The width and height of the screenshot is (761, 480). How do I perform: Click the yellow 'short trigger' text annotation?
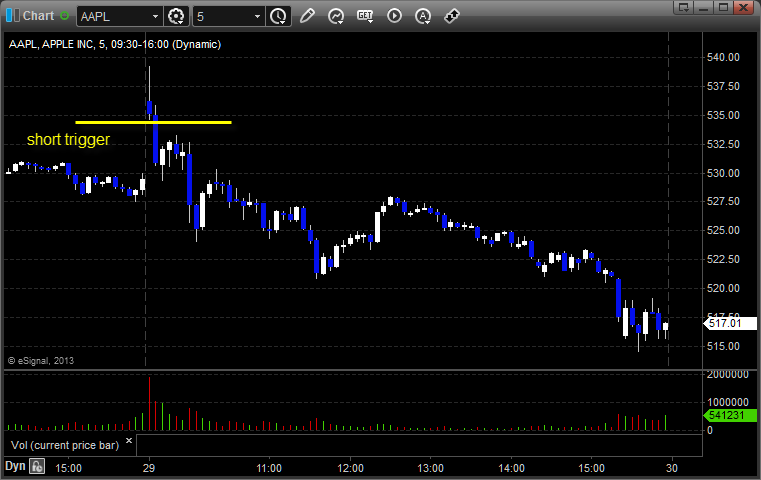(x=68, y=140)
